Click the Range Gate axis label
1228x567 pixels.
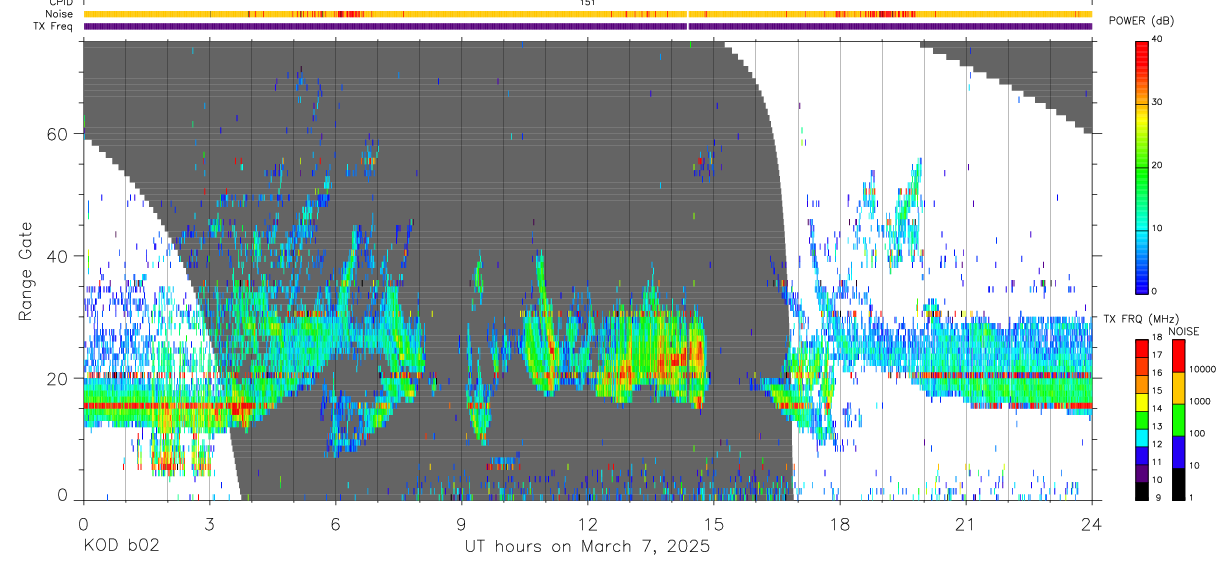click(x=27, y=272)
